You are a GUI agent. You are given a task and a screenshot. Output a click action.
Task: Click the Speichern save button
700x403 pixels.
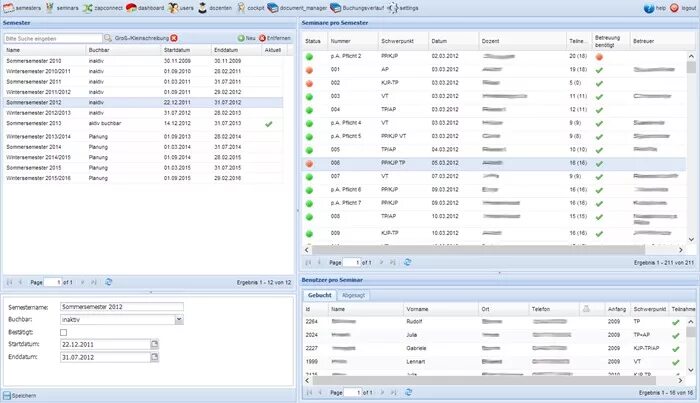click(20, 395)
